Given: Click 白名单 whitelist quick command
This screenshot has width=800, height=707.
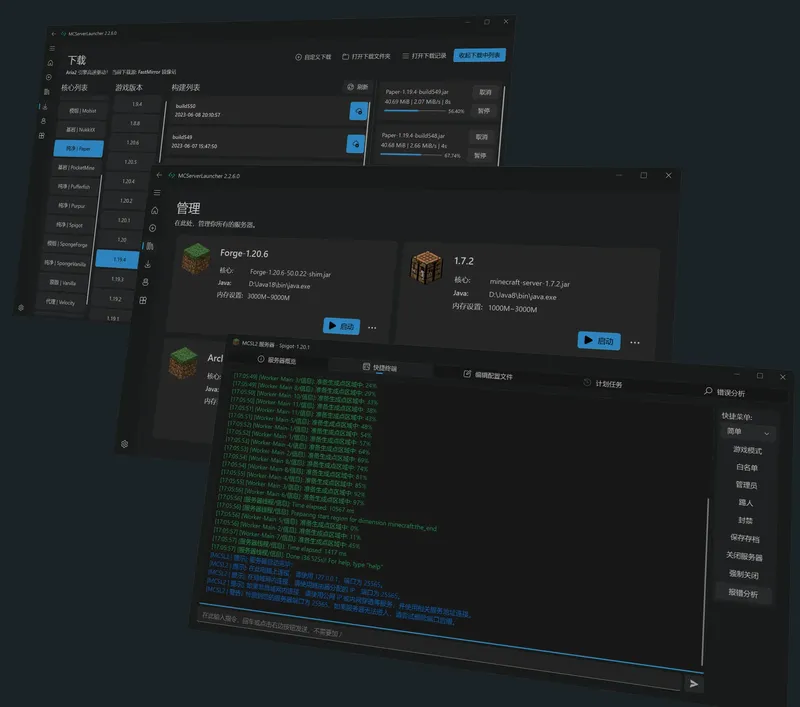Looking at the screenshot, I should coord(747,467).
